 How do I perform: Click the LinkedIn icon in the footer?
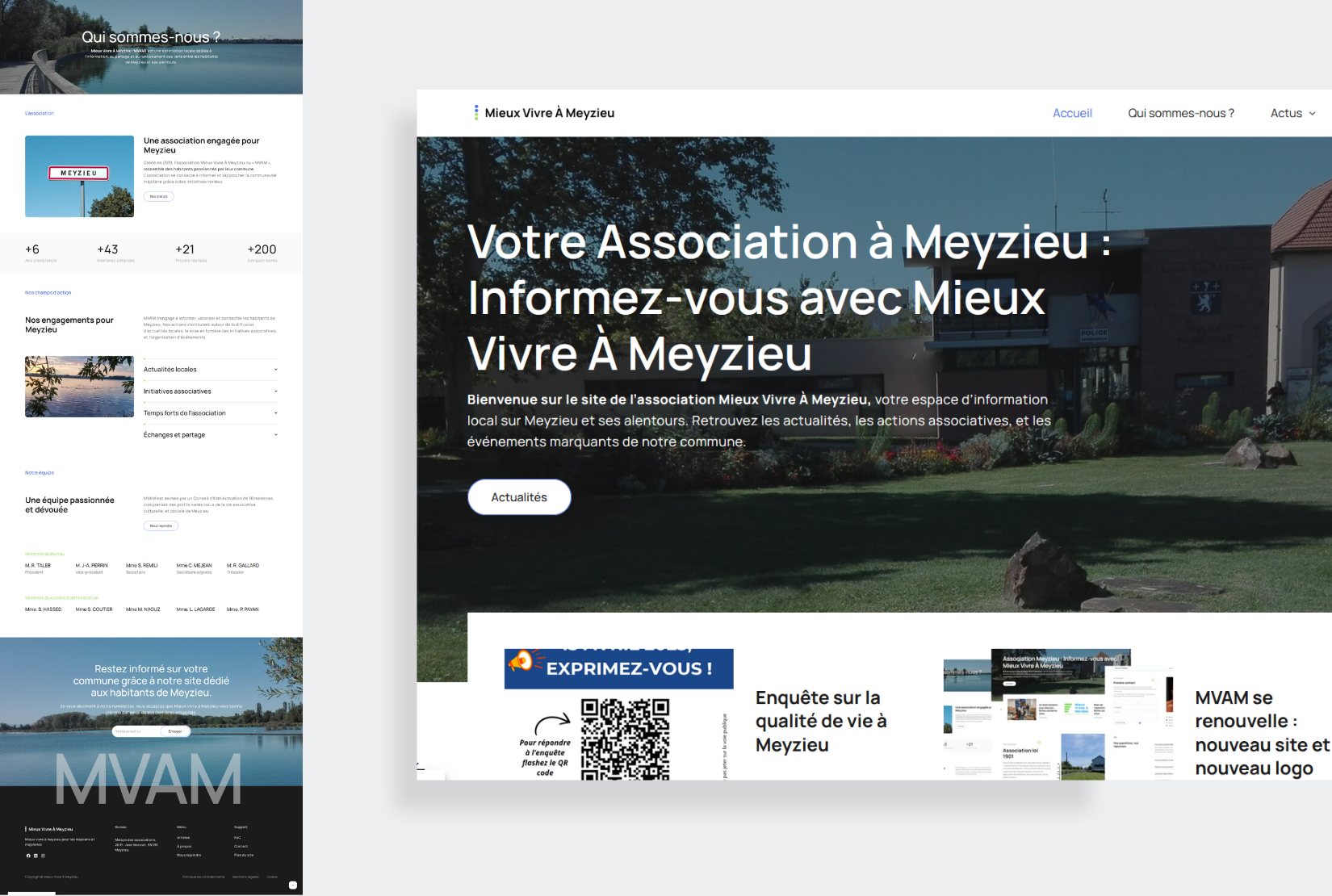click(36, 856)
